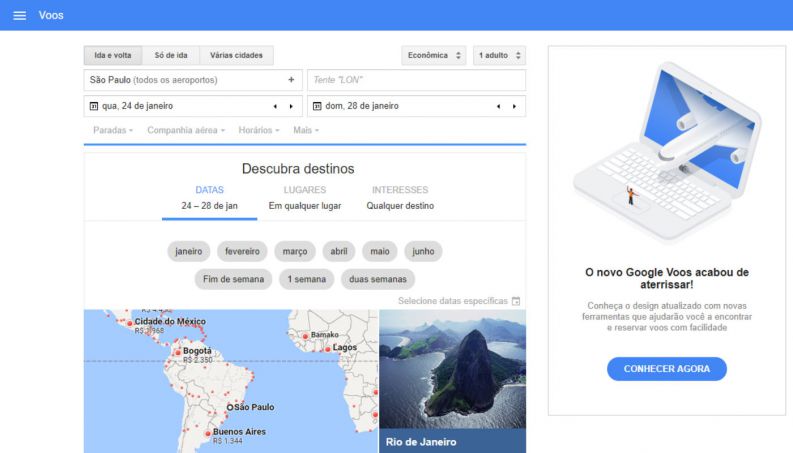Click the Voos title in header

[51, 15]
